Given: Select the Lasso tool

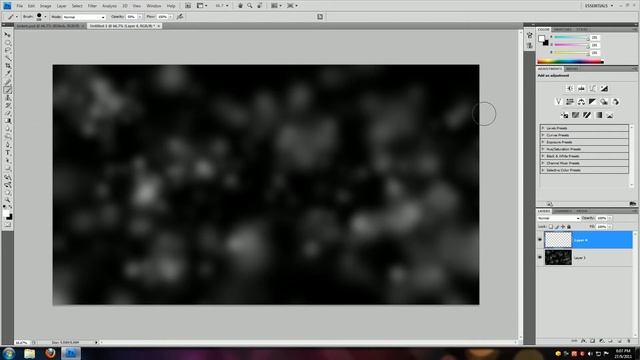Looking at the screenshot, I should tap(8, 50).
